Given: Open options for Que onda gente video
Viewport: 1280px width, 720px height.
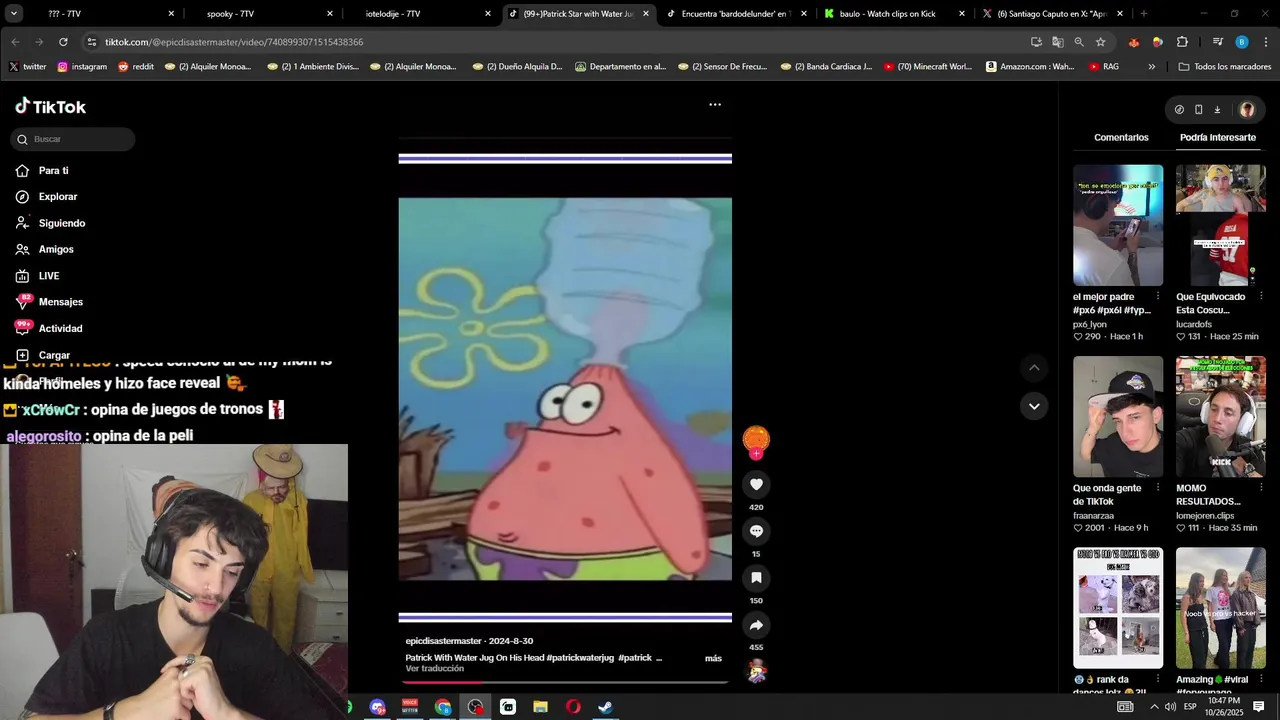Looking at the screenshot, I should 1158,488.
